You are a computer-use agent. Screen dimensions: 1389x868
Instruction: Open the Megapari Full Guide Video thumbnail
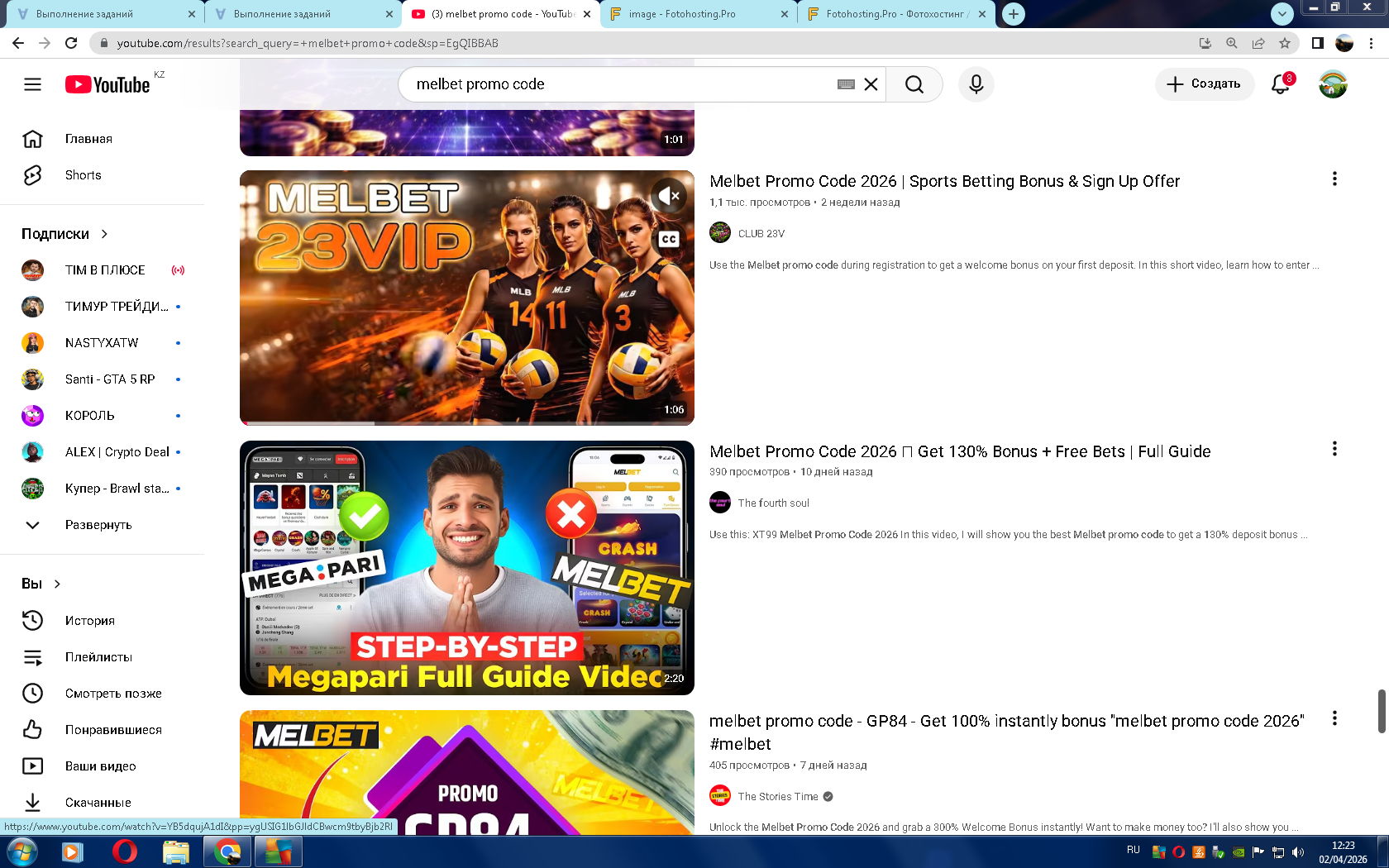(x=467, y=568)
